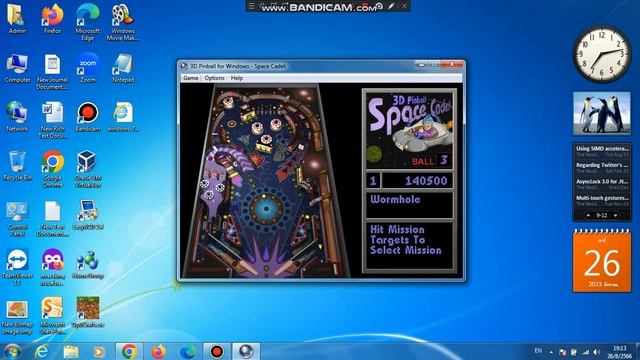
Task: Select the Computer desktop icon
Action: 17,69
